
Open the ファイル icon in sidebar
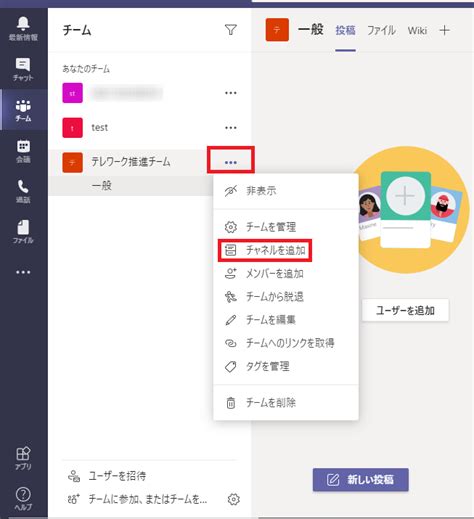point(23,232)
